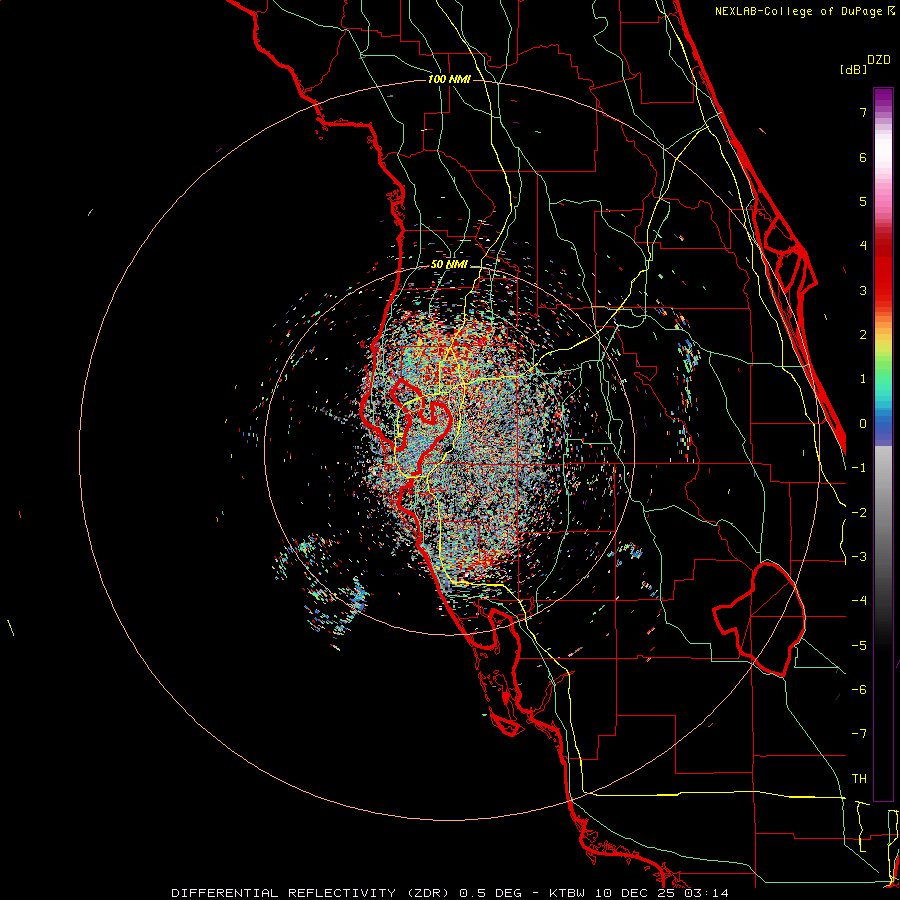Image resolution: width=900 pixels, height=900 pixels.
Task: Click the Differential Reflectivity caption at bottom
Action: tap(450, 893)
